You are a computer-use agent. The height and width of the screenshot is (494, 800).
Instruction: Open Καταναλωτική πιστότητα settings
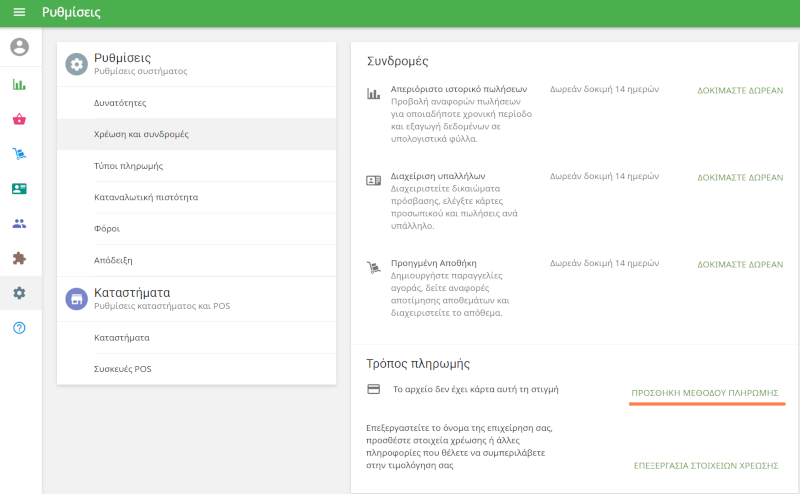[145, 197]
